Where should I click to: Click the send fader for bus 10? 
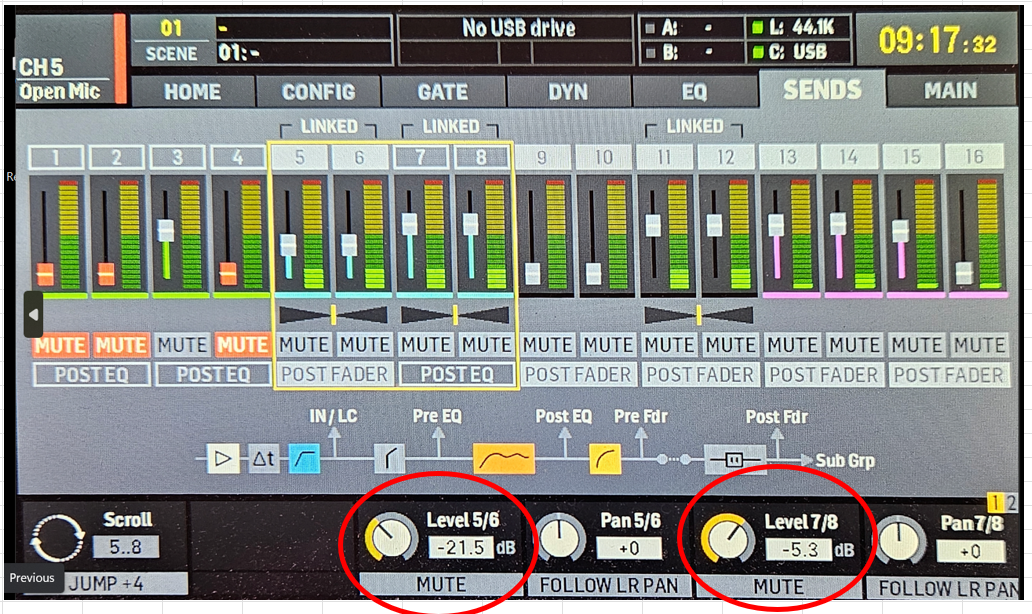pyautogui.click(x=594, y=274)
